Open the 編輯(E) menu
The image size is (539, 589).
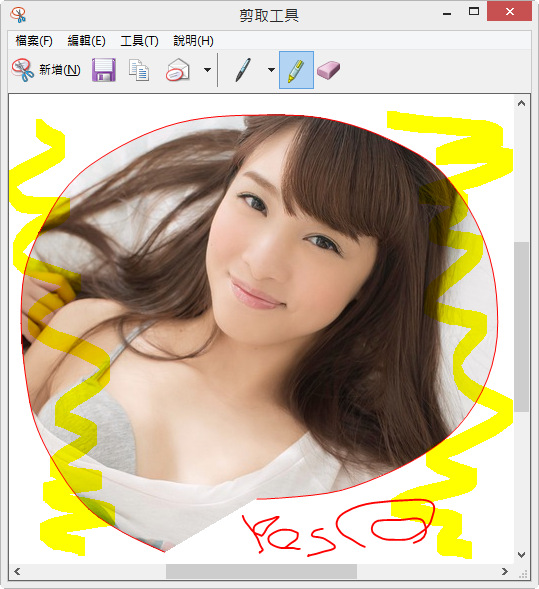tap(86, 41)
